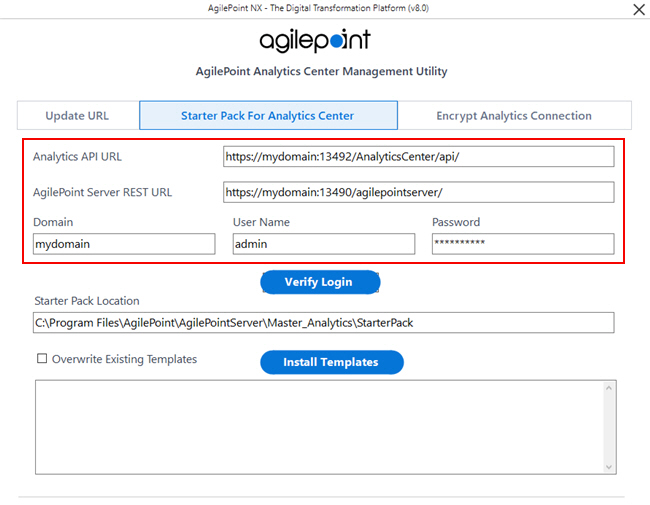650x505 pixels.
Task: Click the User Name label text
Action: point(261,222)
